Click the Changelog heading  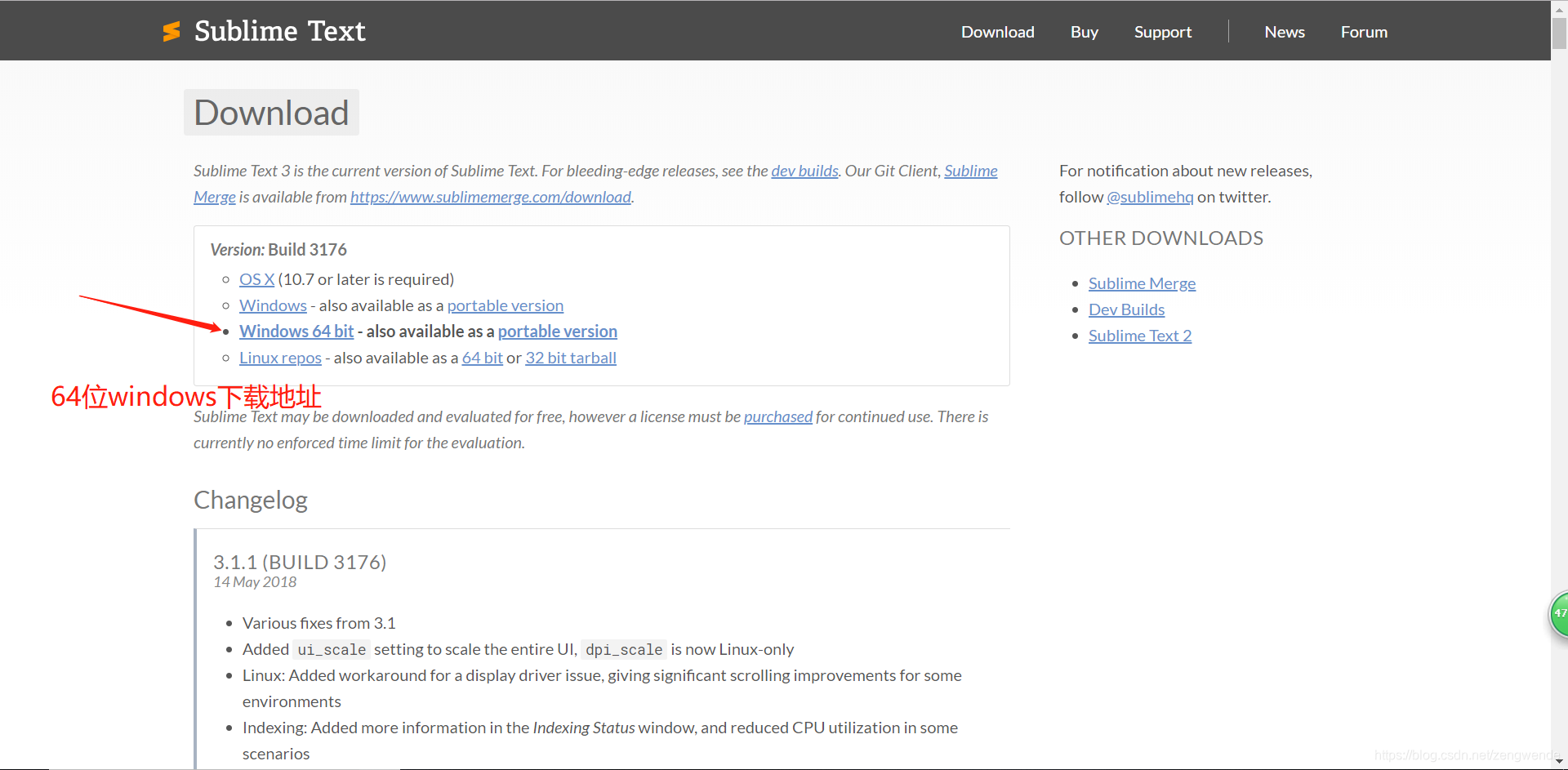pyautogui.click(x=251, y=500)
